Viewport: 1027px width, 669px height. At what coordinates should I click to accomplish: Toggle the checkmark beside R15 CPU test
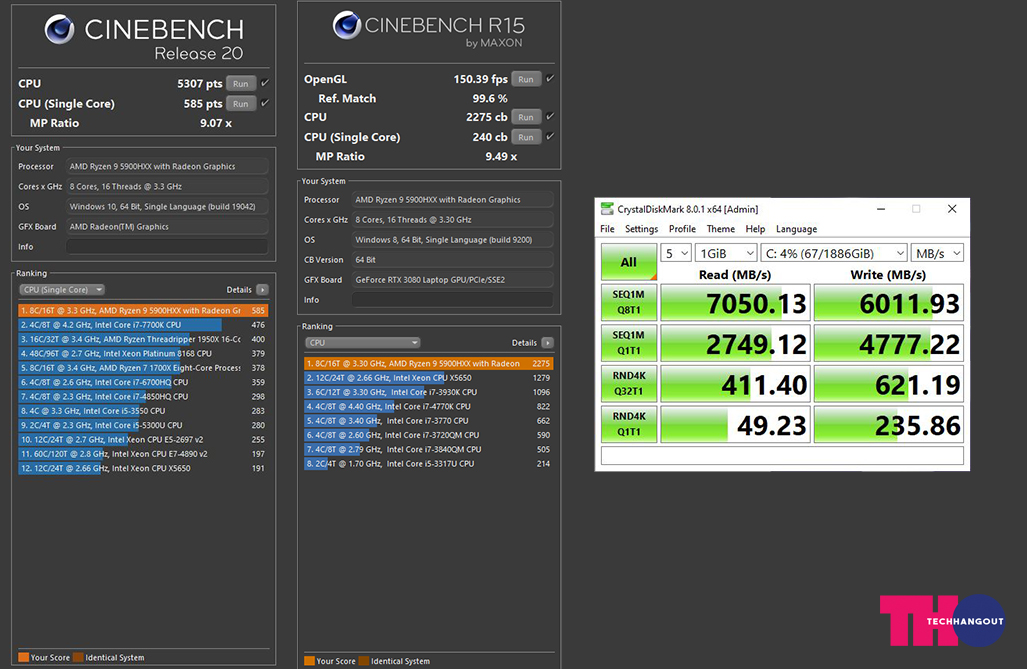click(550, 117)
